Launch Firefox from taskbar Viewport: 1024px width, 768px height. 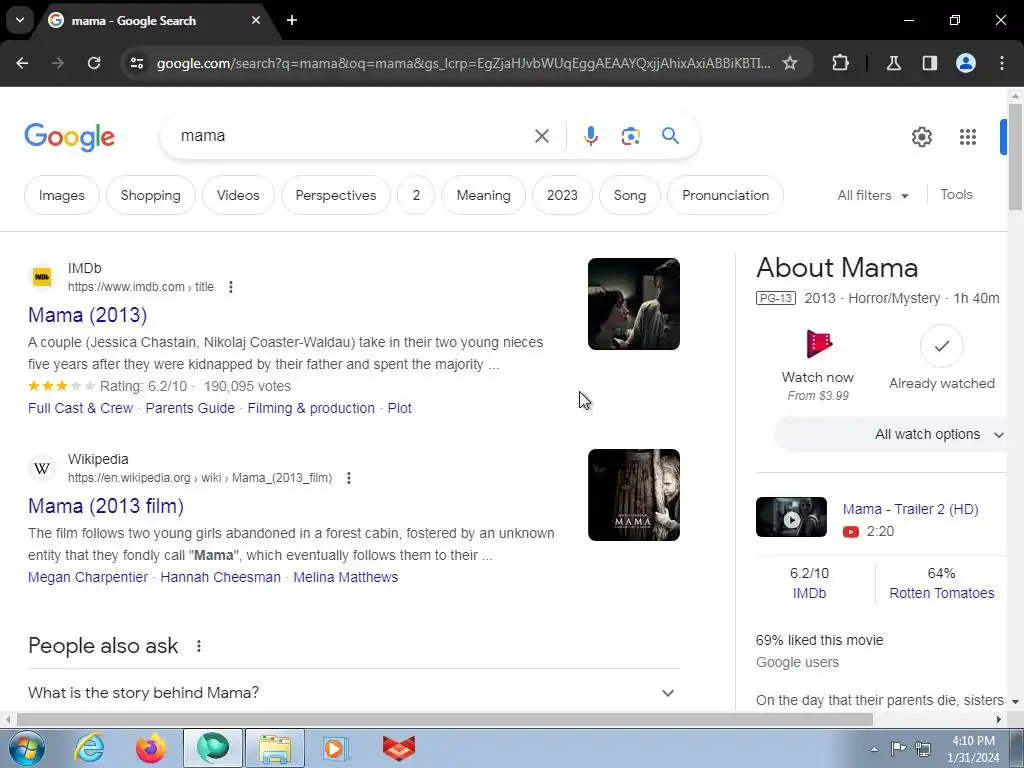coord(151,748)
